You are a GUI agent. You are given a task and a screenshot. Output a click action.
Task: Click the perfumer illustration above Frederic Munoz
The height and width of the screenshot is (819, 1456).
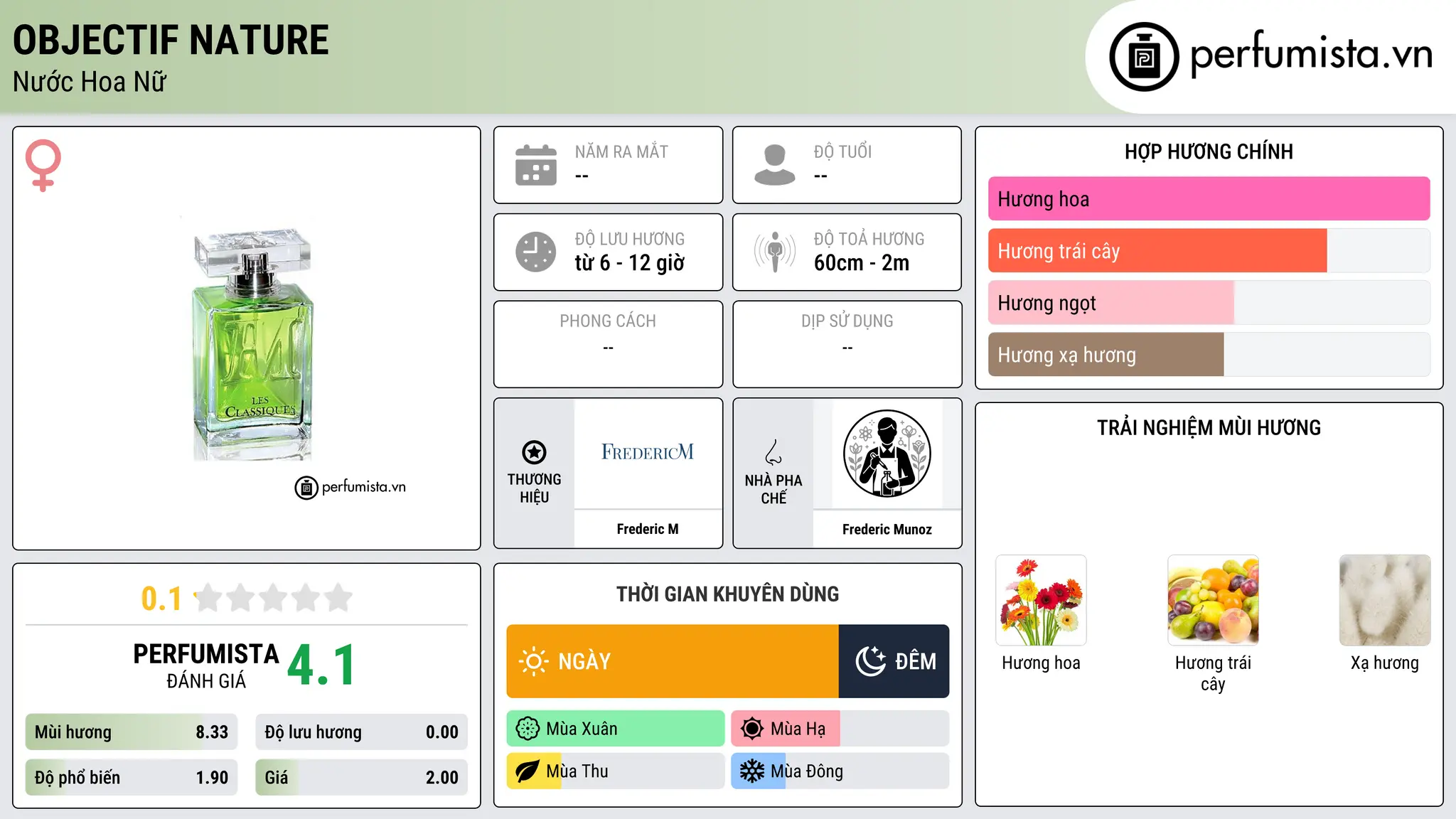tap(887, 454)
